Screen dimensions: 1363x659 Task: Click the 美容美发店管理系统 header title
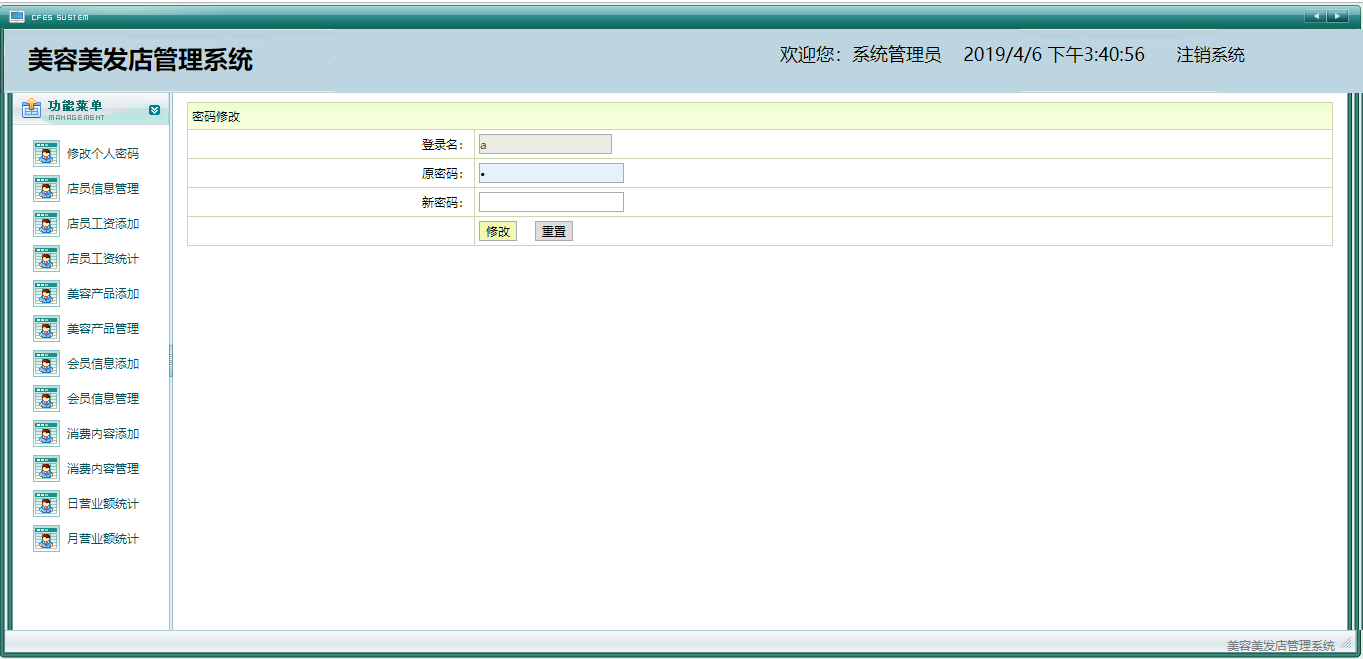[140, 59]
